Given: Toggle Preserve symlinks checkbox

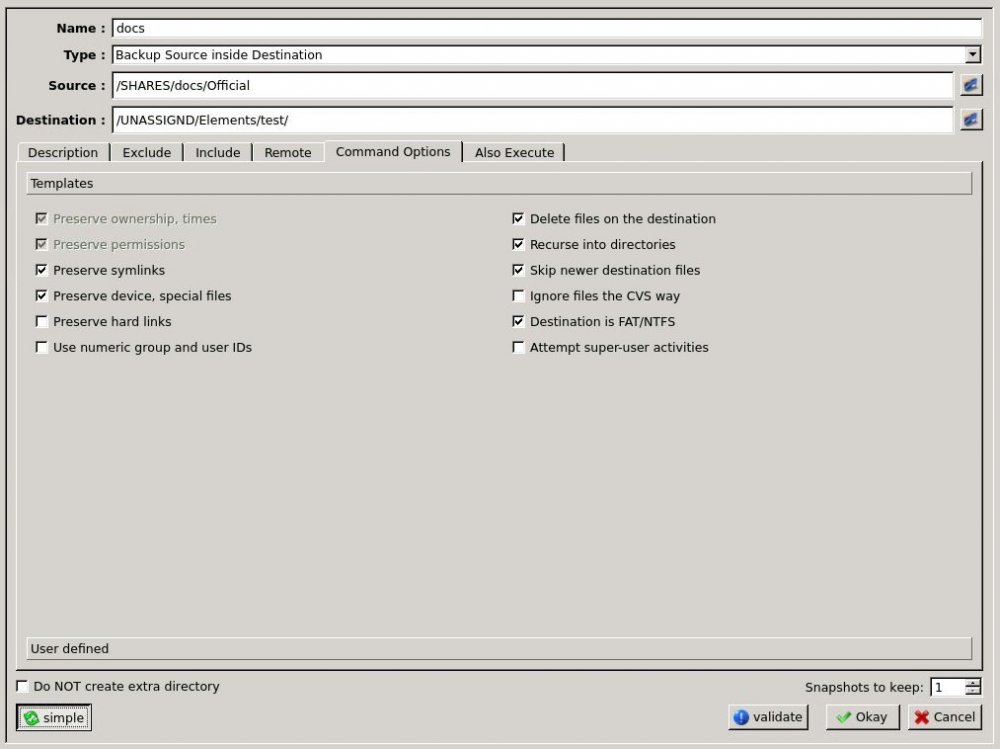Looking at the screenshot, I should (x=41, y=270).
